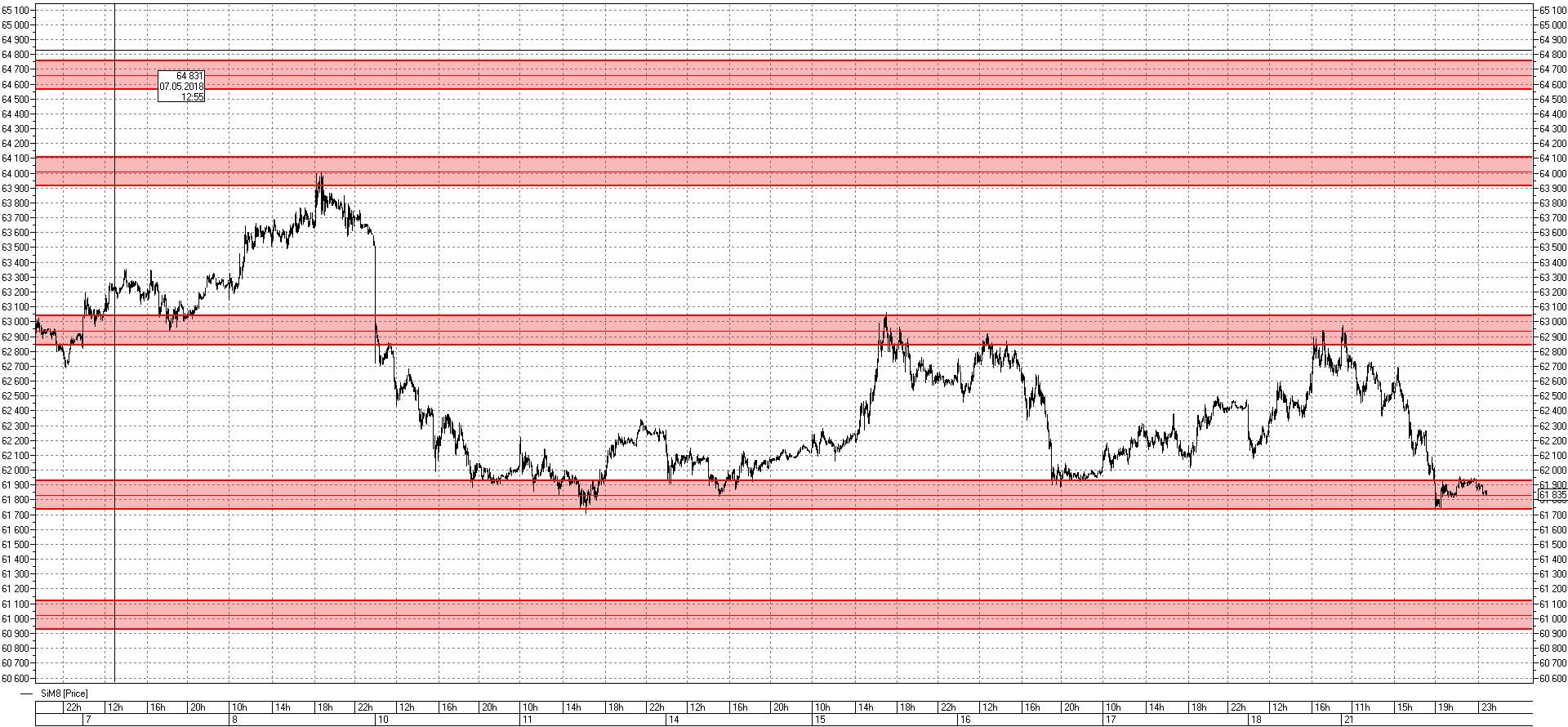Image resolution: width=1568 pixels, height=727 pixels.
Task: Click date label 11 on the date row
Action: (x=528, y=720)
